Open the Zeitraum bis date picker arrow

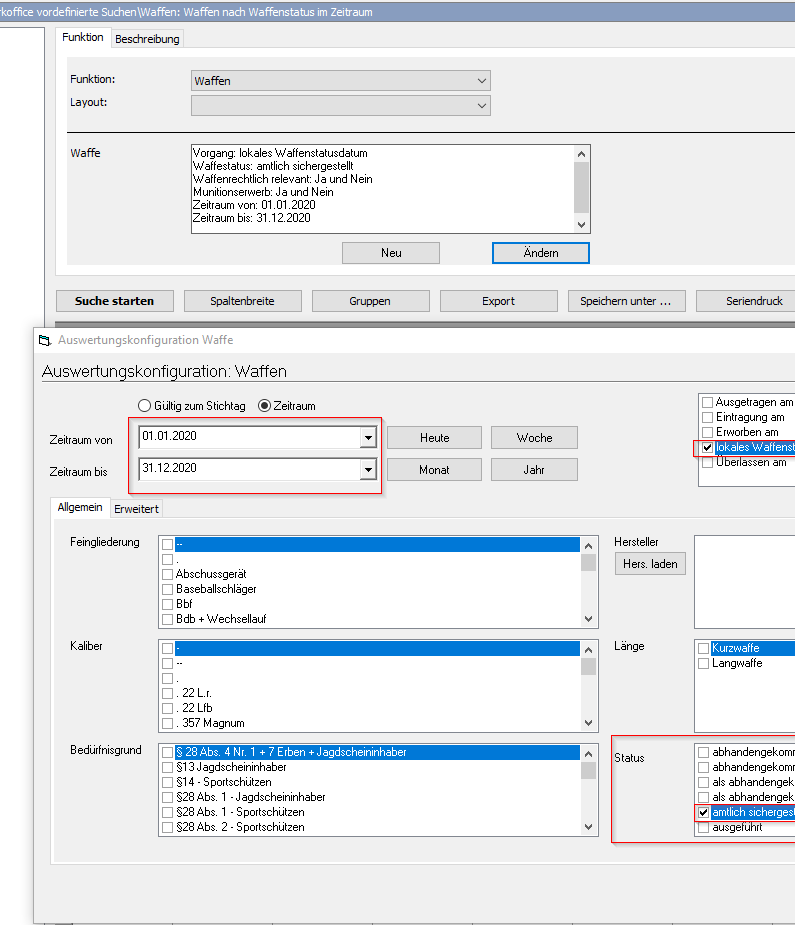pyautogui.click(x=368, y=470)
